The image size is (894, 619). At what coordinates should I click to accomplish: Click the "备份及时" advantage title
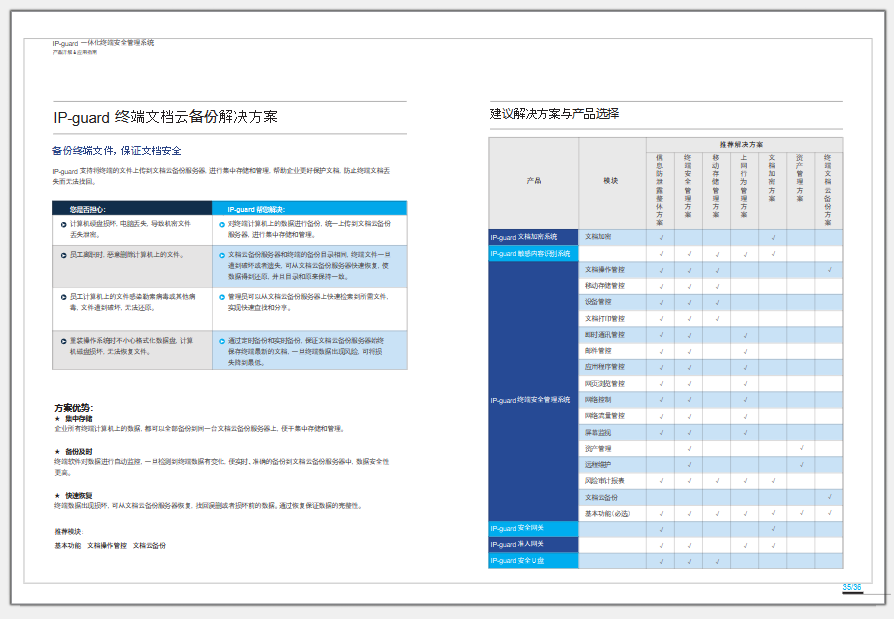click(79, 451)
